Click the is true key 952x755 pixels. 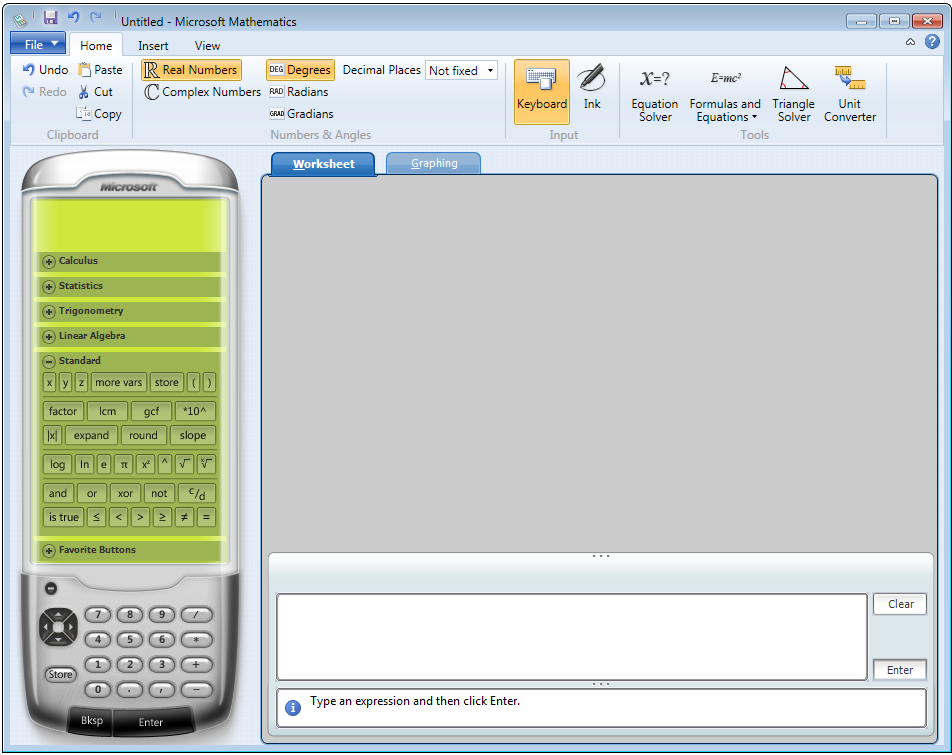point(64,517)
